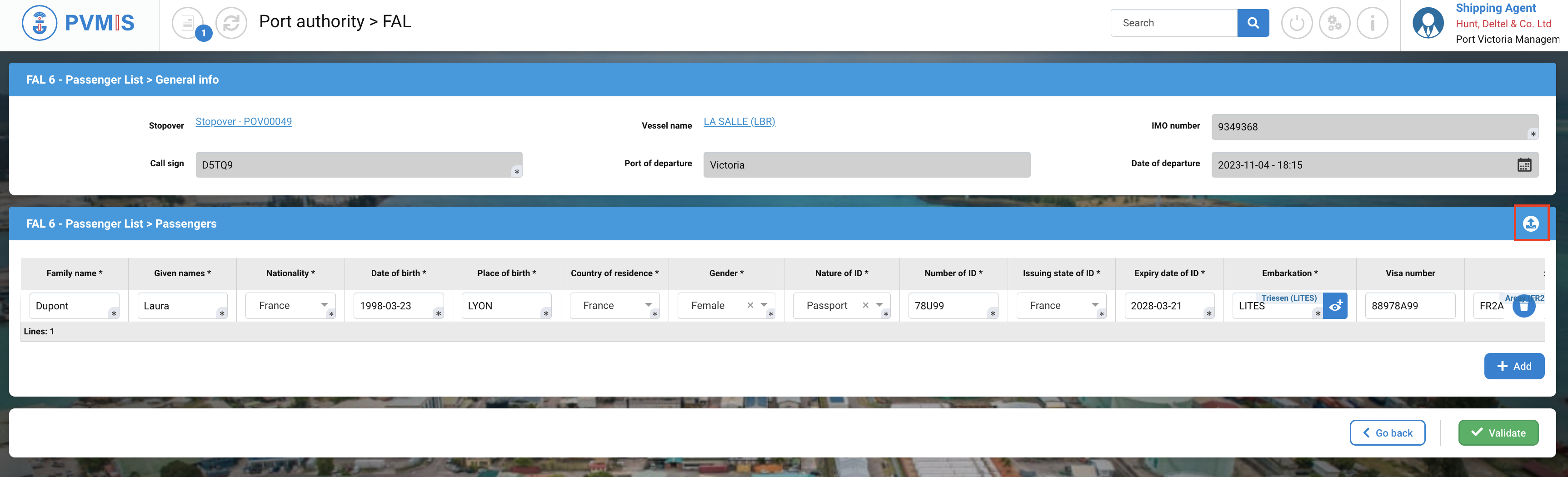Open the gears settings icon
The height and width of the screenshot is (477, 1568).
pyautogui.click(x=1334, y=23)
